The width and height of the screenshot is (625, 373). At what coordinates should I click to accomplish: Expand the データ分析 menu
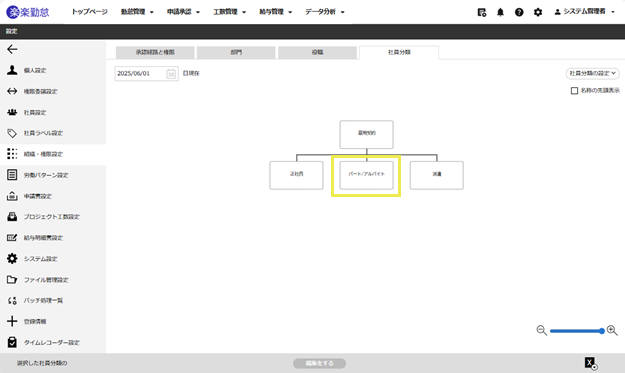pyautogui.click(x=325, y=12)
